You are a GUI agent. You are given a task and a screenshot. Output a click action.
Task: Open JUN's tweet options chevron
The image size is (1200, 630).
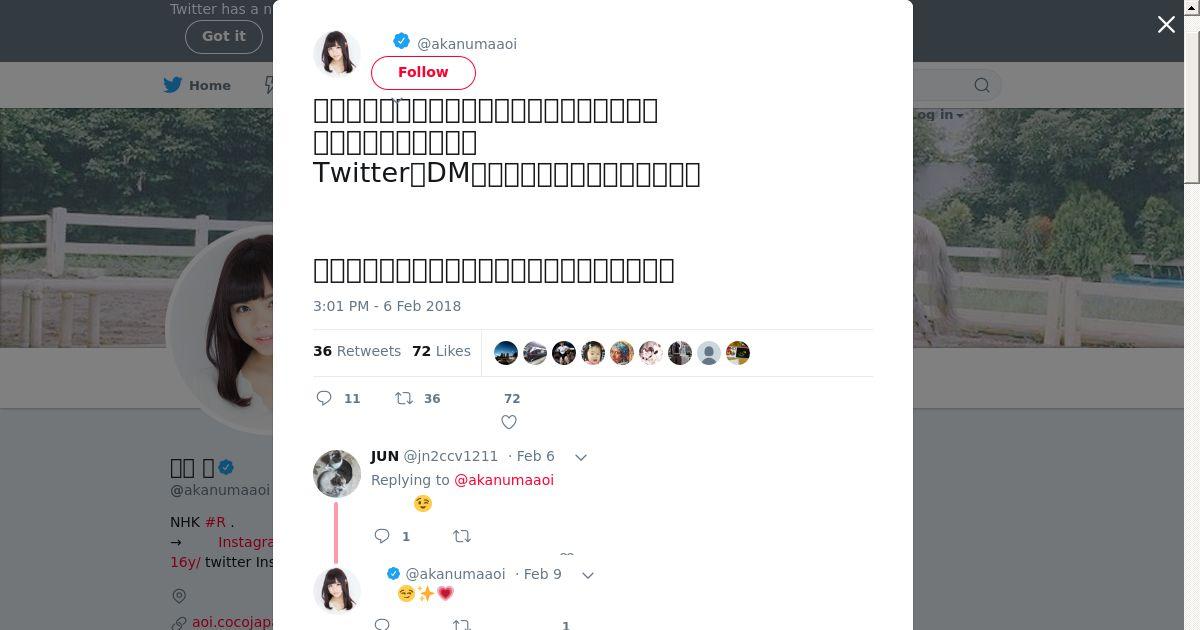coord(581,457)
